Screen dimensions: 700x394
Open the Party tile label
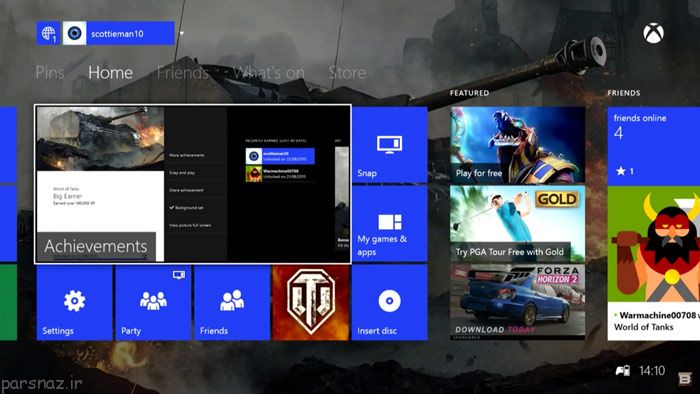[x=131, y=331]
